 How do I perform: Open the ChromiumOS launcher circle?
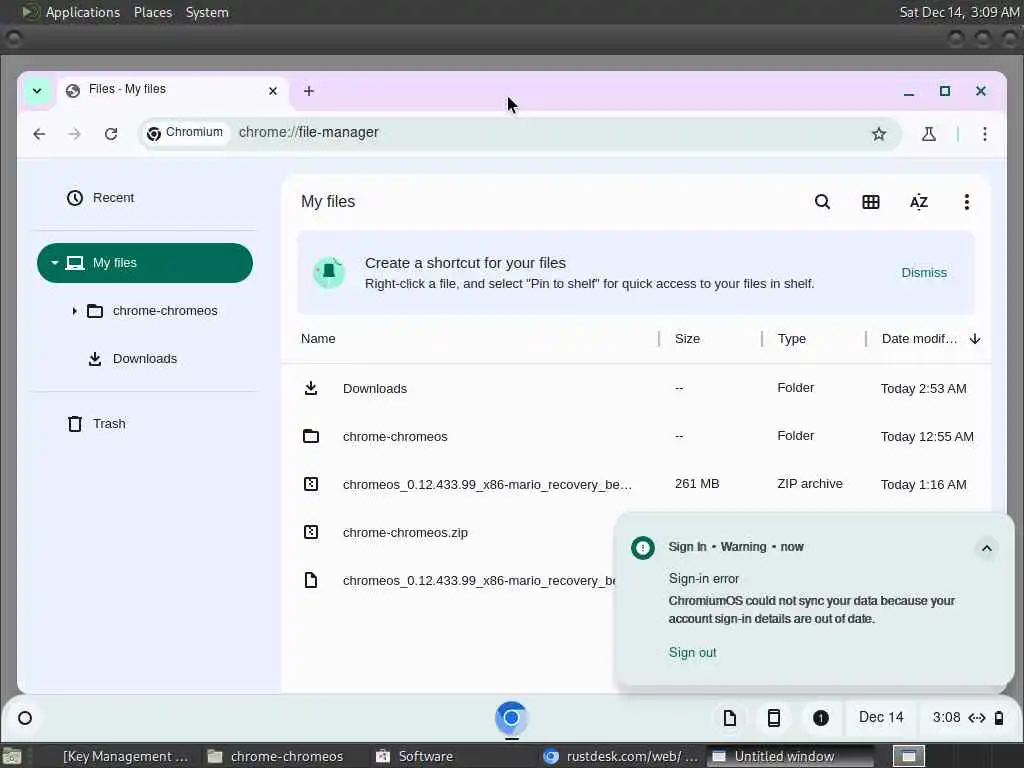[x=25, y=718]
